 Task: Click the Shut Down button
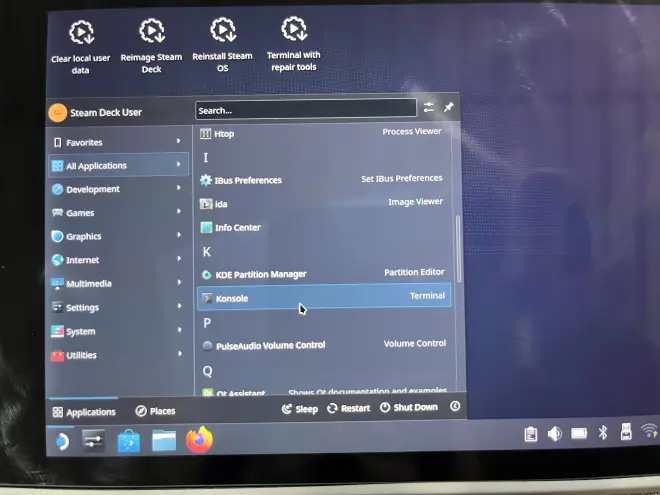(409, 407)
